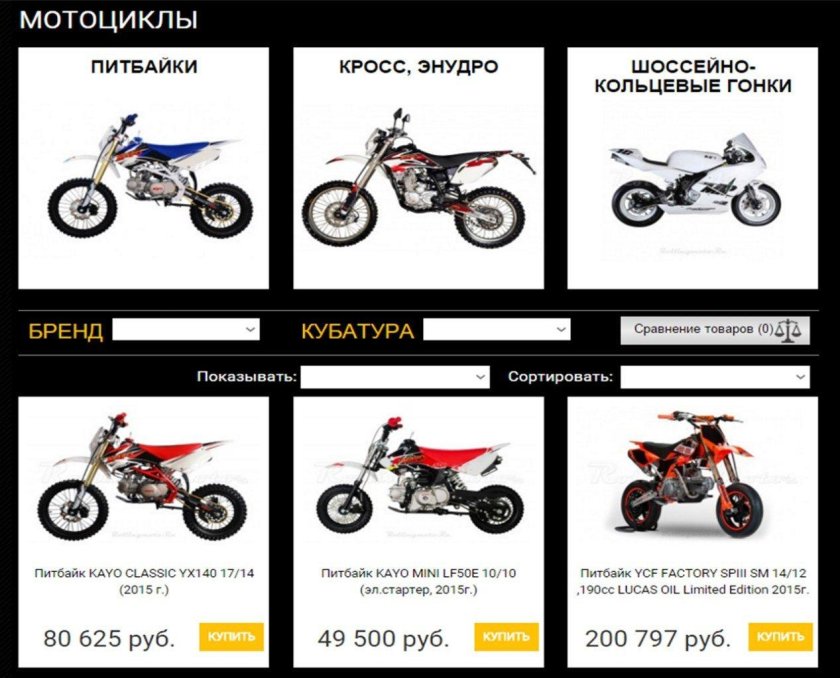Buy the KAYO MINI LF50E pitbike
Viewport: 840px width, 678px height.
click(x=506, y=637)
